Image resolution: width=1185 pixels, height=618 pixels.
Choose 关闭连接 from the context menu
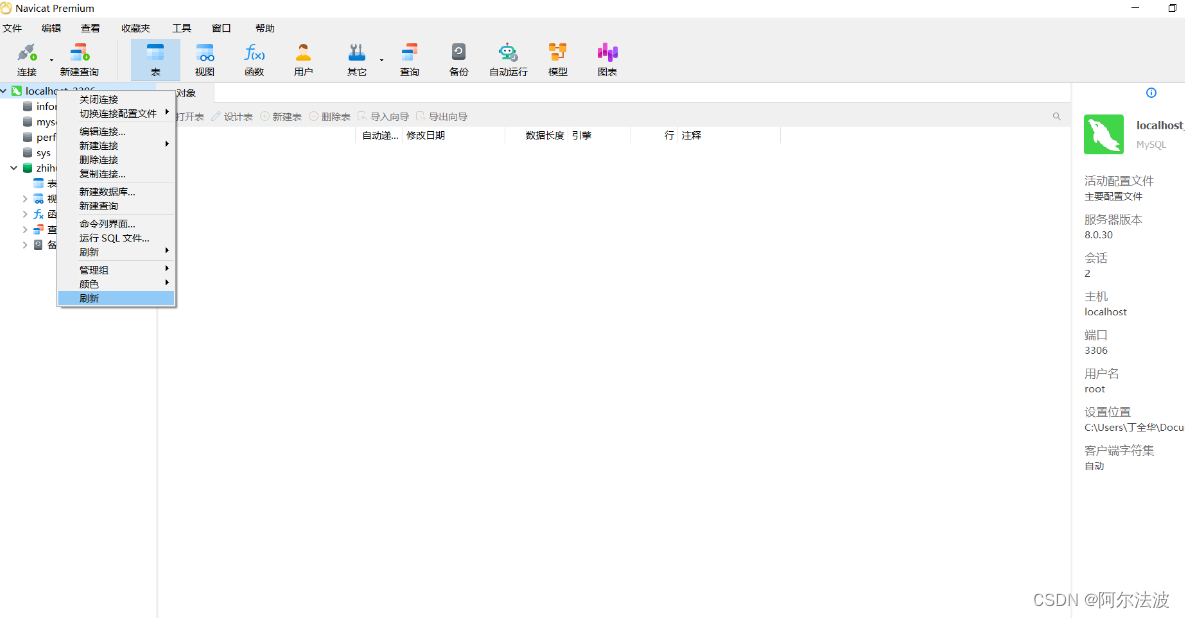pos(116,99)
